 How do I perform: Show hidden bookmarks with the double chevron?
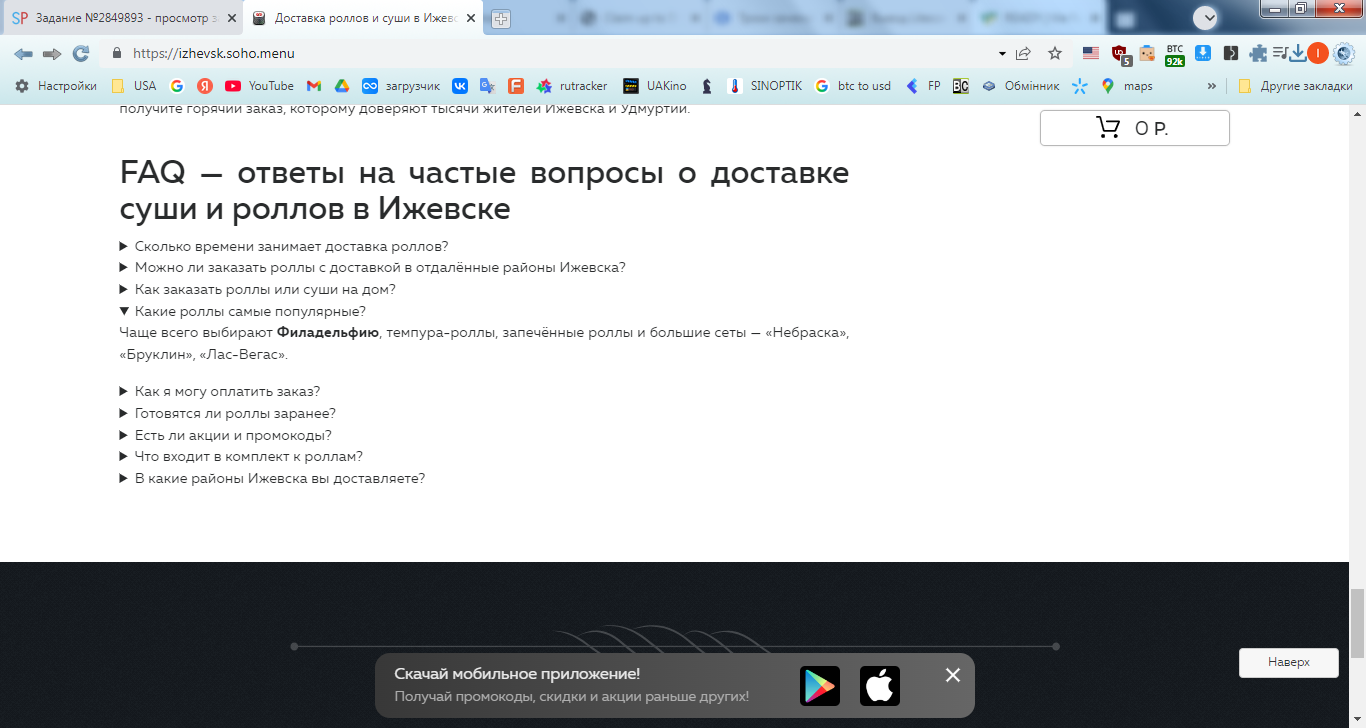(x=1212, y=86)
